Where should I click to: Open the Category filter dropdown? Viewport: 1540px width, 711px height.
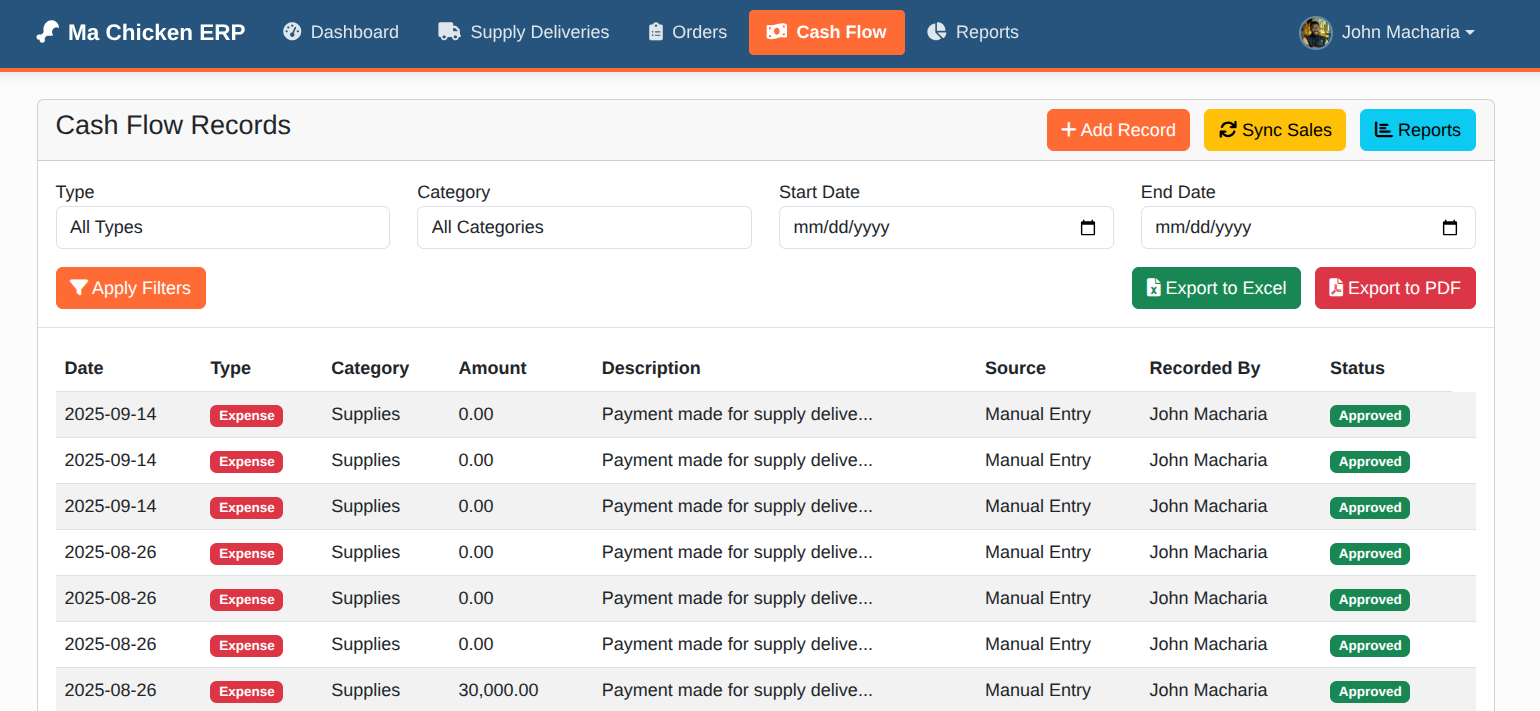[x=584, y=227]
